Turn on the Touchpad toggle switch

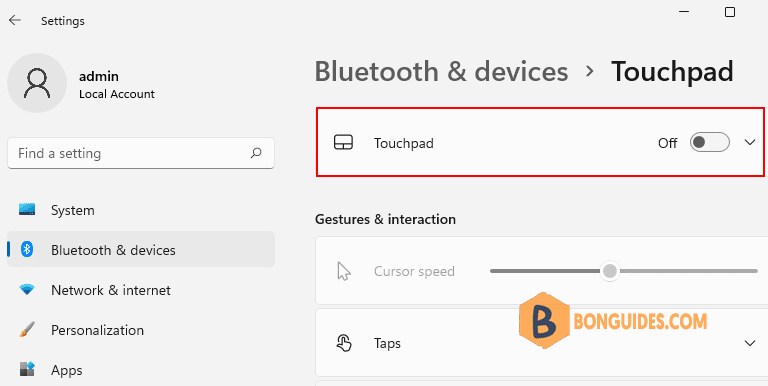point(710,143)
